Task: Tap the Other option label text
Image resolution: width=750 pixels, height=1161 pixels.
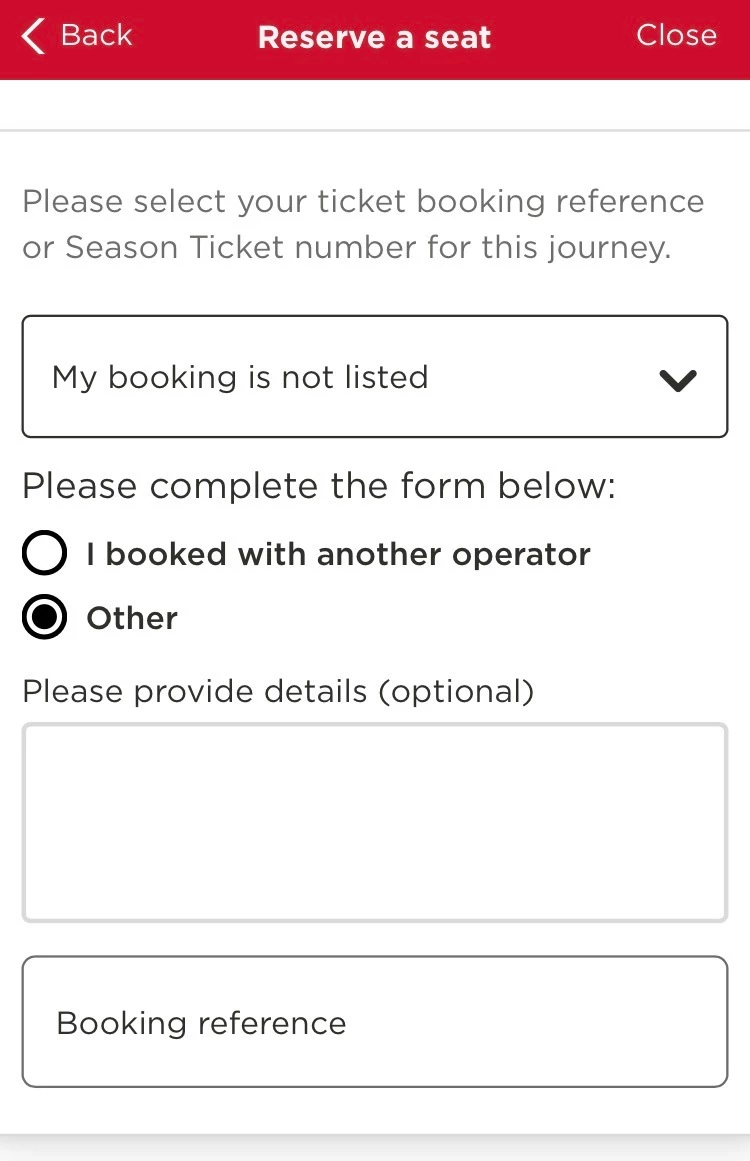Action: coord(132,618)
